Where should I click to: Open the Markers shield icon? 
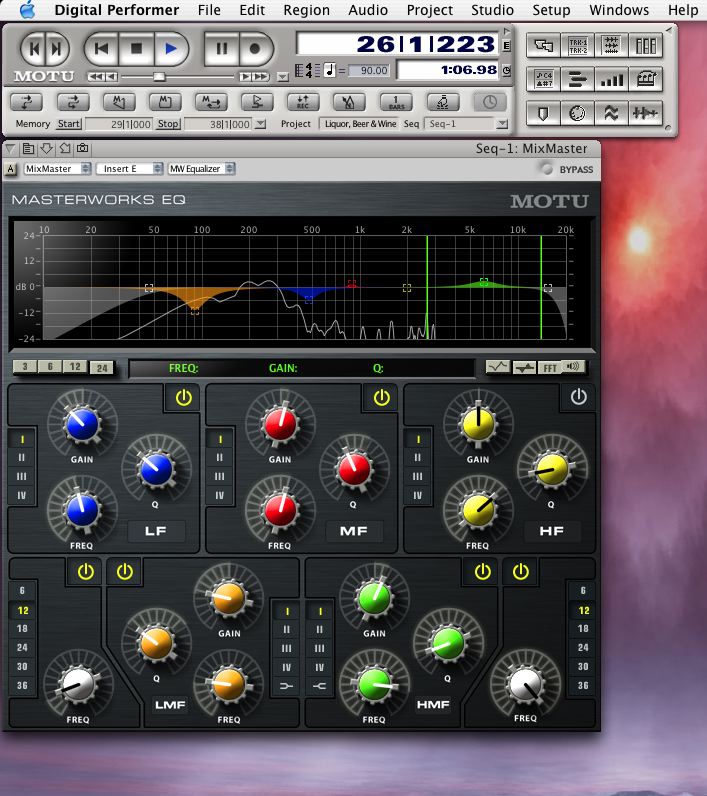click(544, 113)
